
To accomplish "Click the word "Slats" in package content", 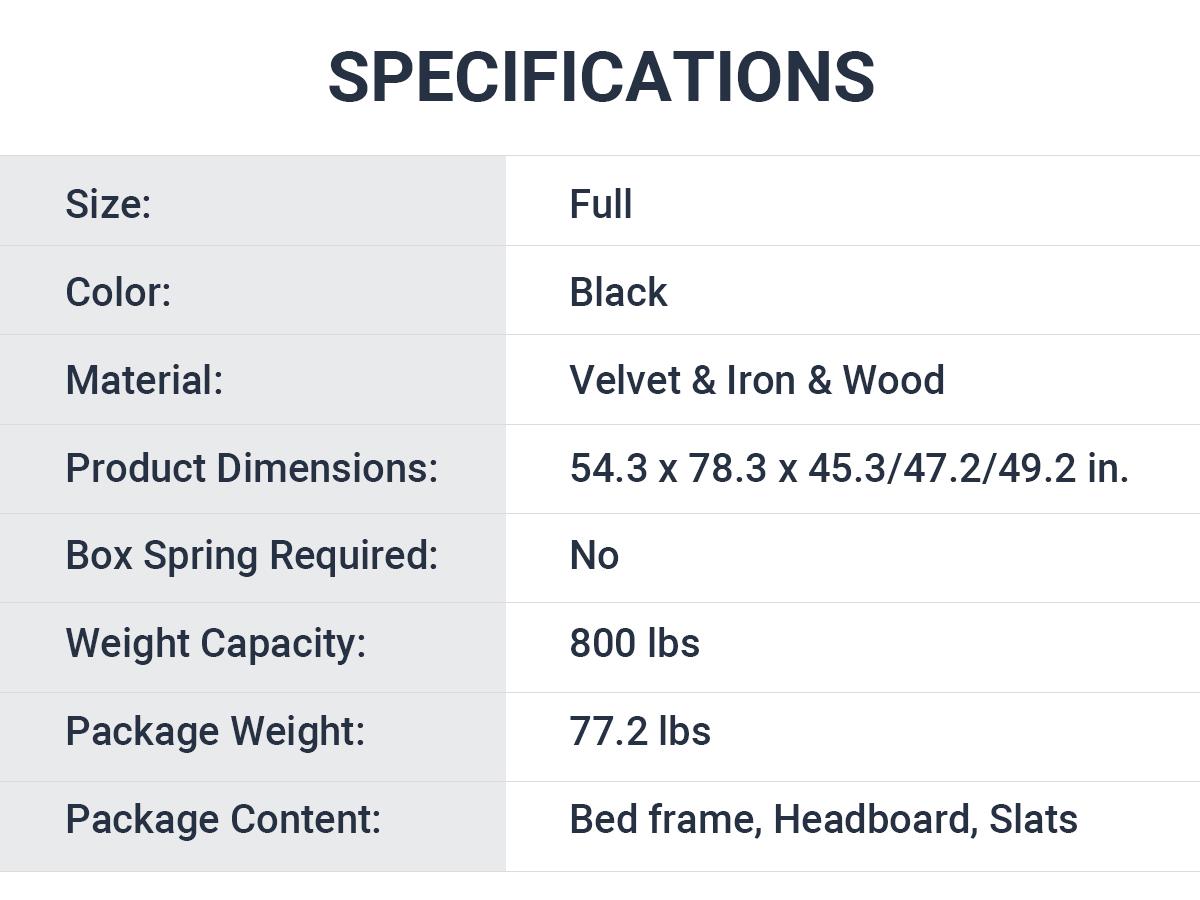I will pos(1033,819).
